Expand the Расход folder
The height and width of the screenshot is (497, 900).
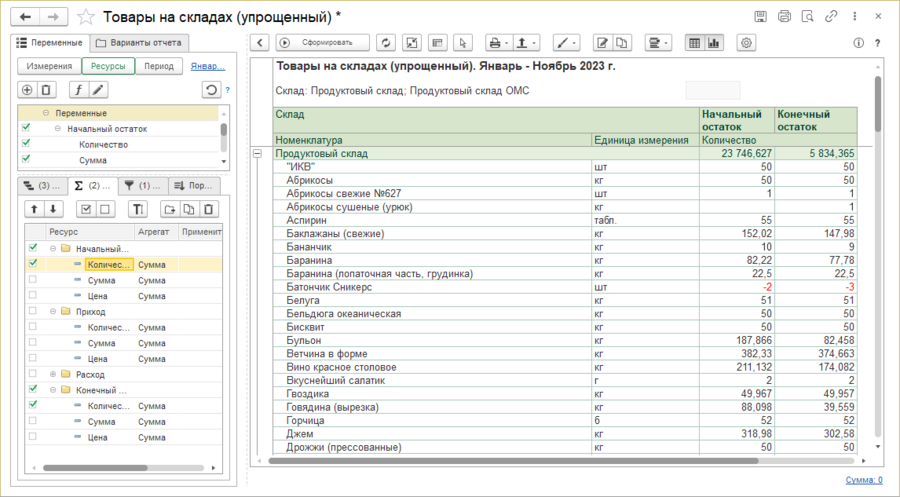tap(53, 374)
